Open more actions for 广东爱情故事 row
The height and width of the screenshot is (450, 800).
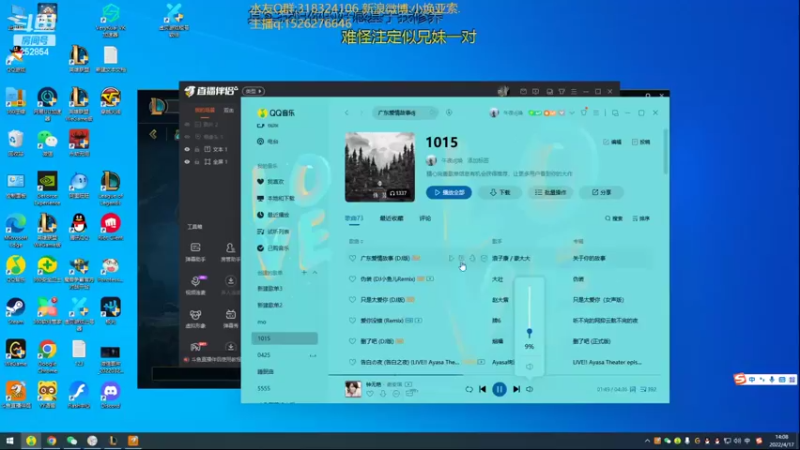pyautogui.click(x=484, y=258)
